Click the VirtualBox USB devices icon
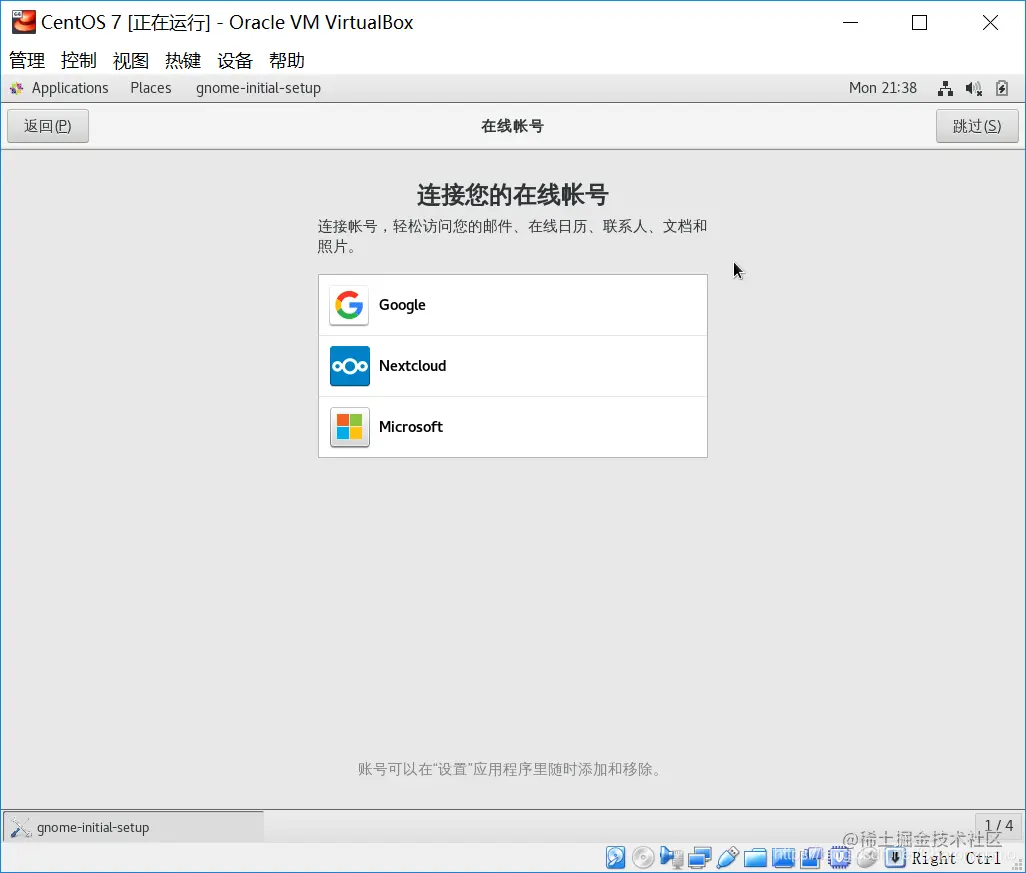Screen dimensions: 1026x873 click(728, 857)
